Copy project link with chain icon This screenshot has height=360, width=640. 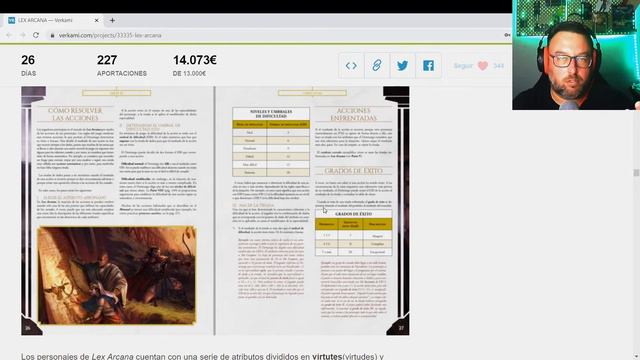point(377,66)
